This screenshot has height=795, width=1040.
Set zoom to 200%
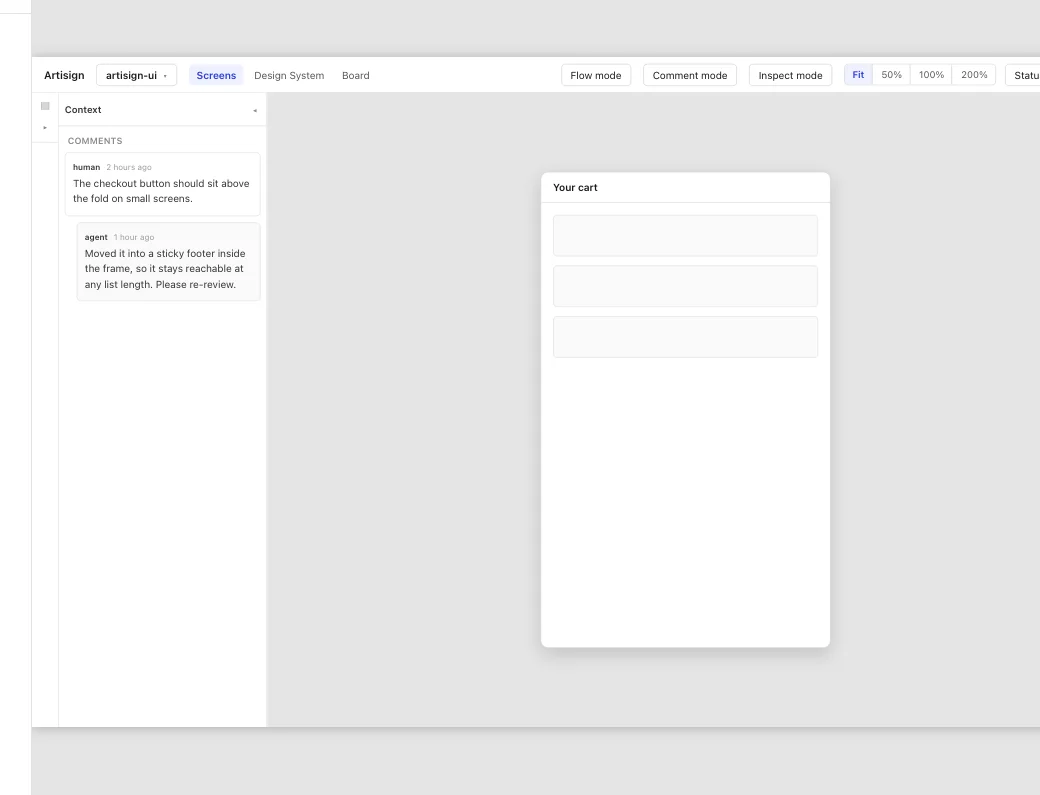click(974, 75)
